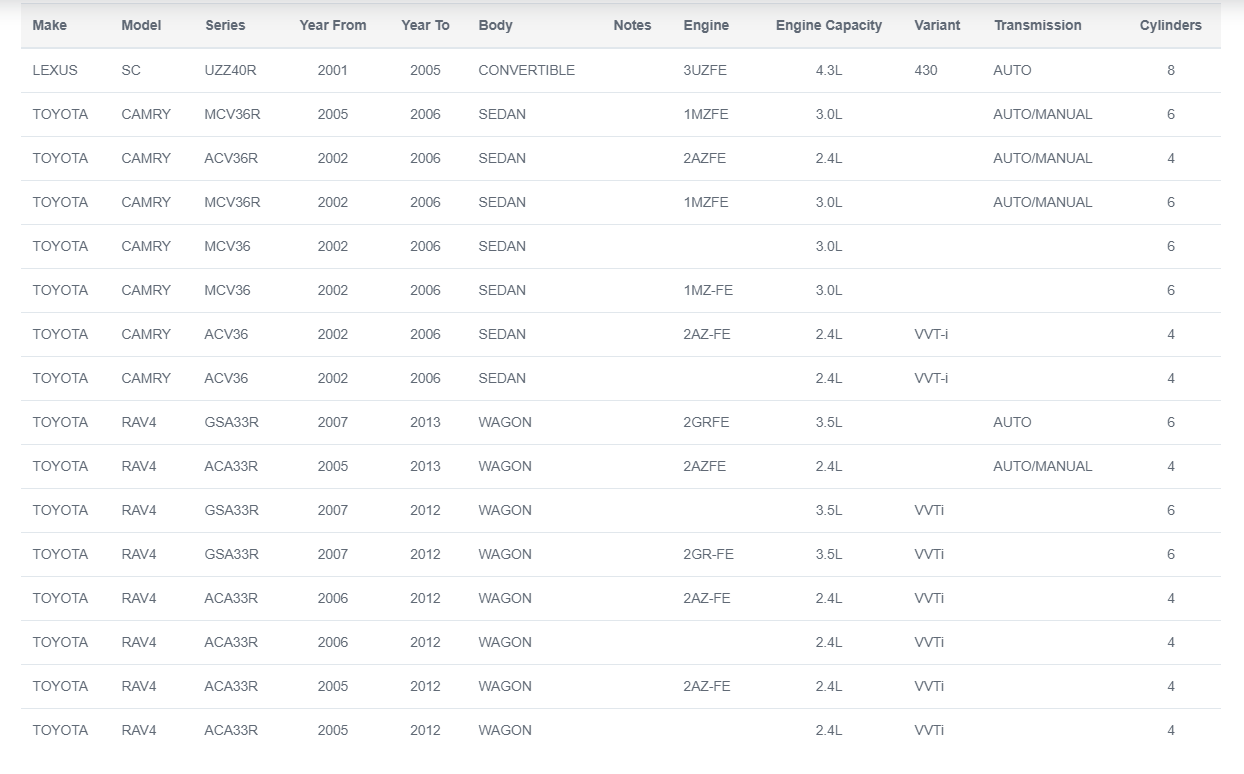
Task: Click the Engine column header
Action: [706, 25]
